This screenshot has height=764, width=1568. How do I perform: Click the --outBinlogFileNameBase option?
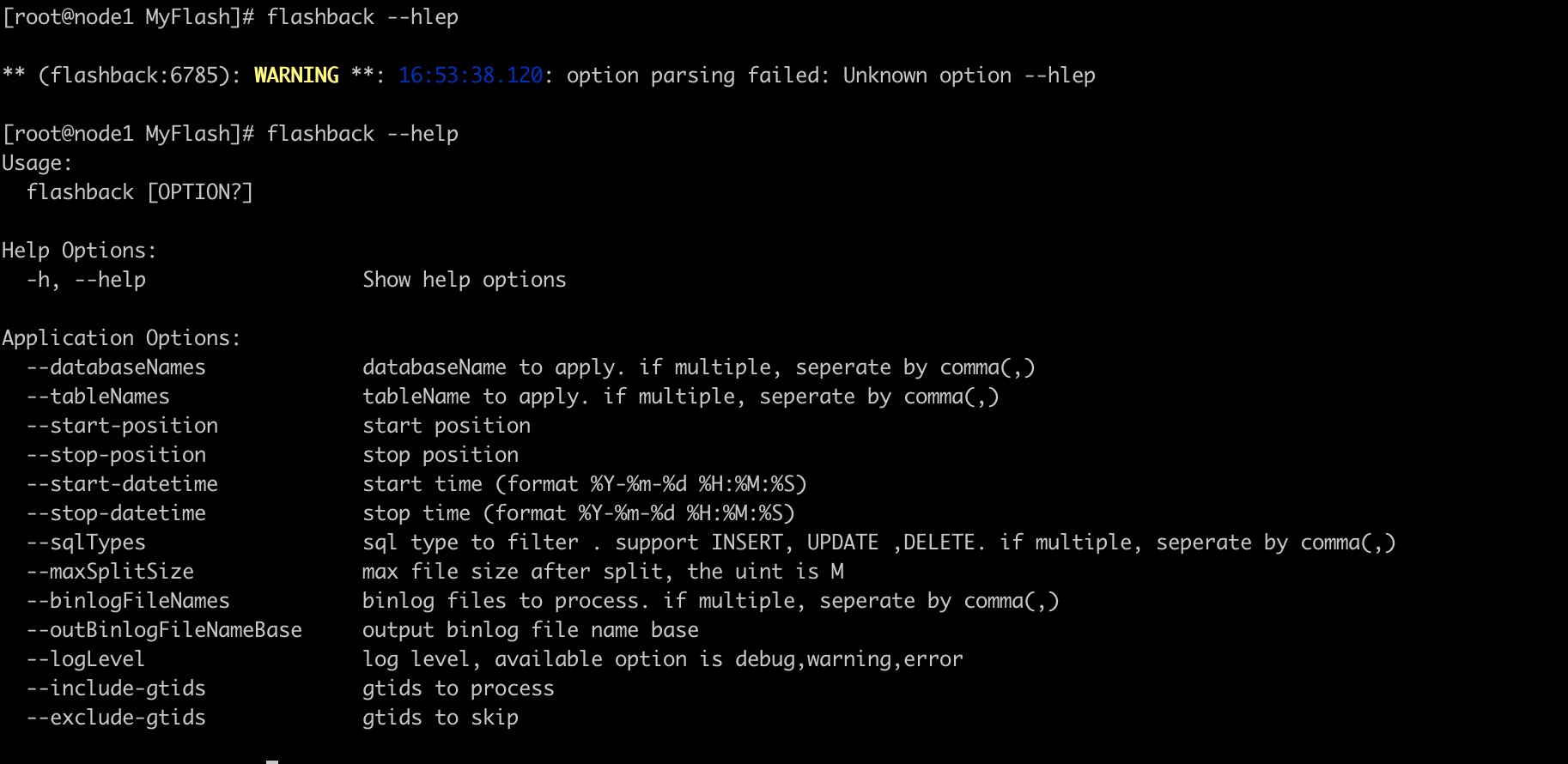tap(164, 630)
